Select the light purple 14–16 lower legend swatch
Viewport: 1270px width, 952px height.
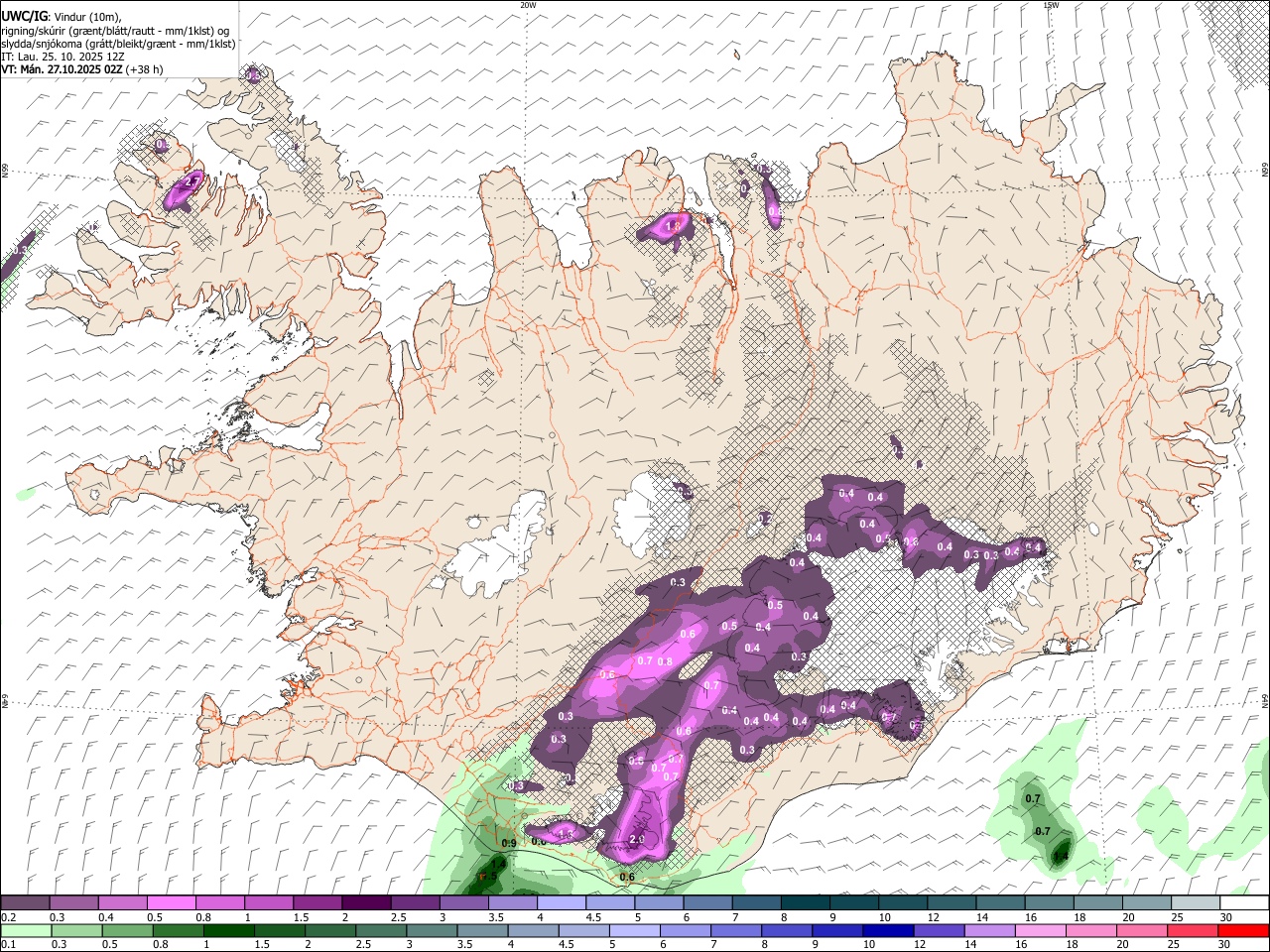(987, 931)
